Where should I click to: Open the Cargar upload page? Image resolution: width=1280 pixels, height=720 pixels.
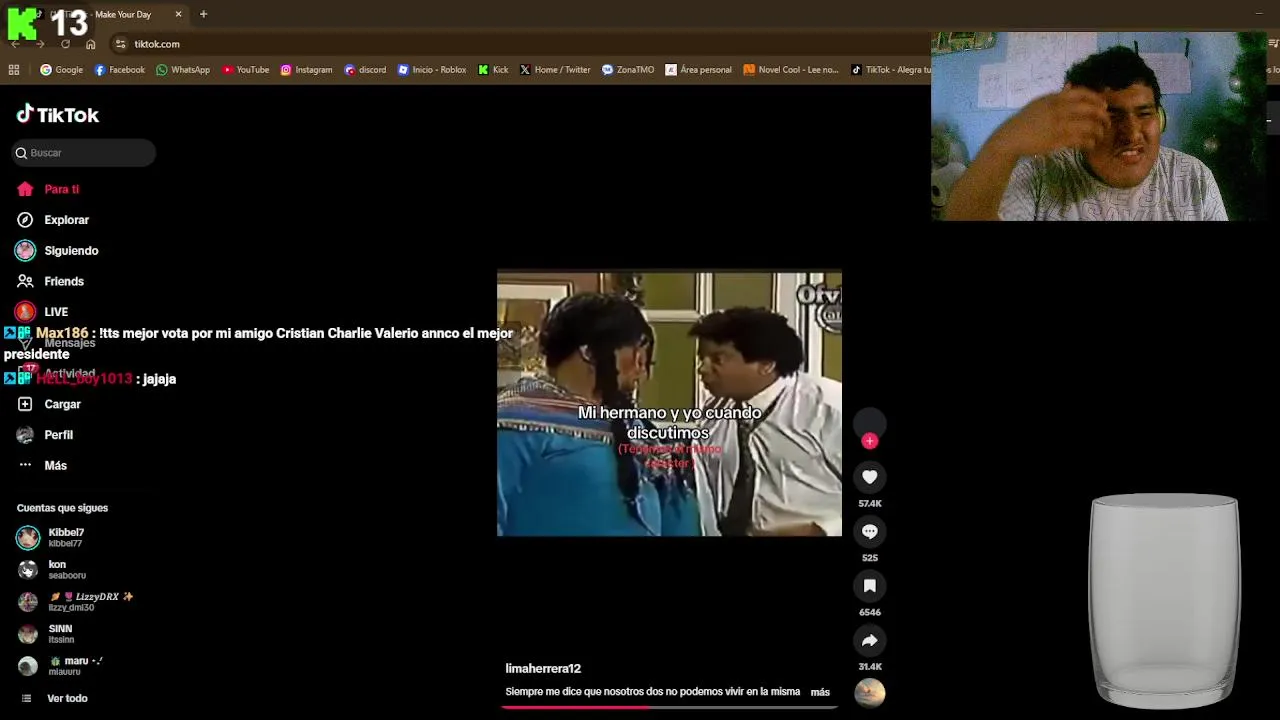[x=48, y=404]
